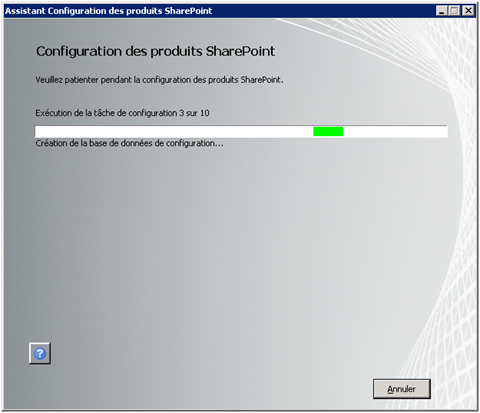Minimize the SharePoint assistant window

pos(442,11)
